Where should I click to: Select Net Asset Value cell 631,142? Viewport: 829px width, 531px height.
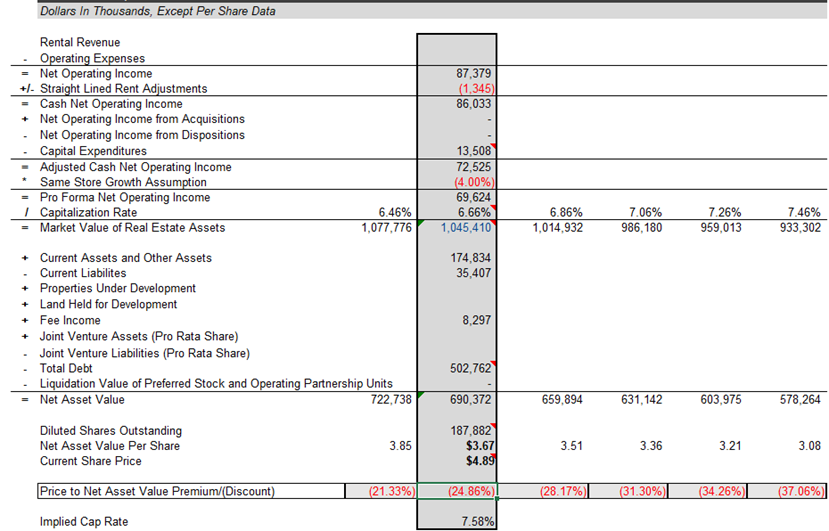click(x=641, y=400)
